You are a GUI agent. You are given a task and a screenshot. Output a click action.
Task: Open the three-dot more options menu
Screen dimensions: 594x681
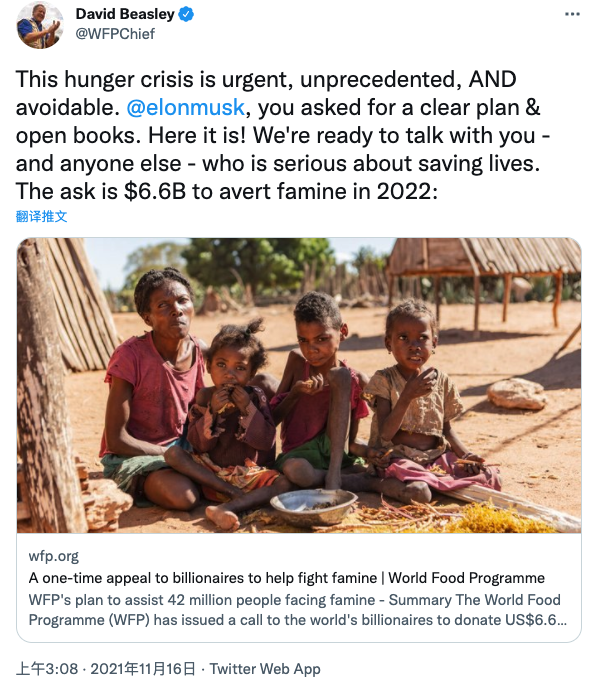pos(572,14)
